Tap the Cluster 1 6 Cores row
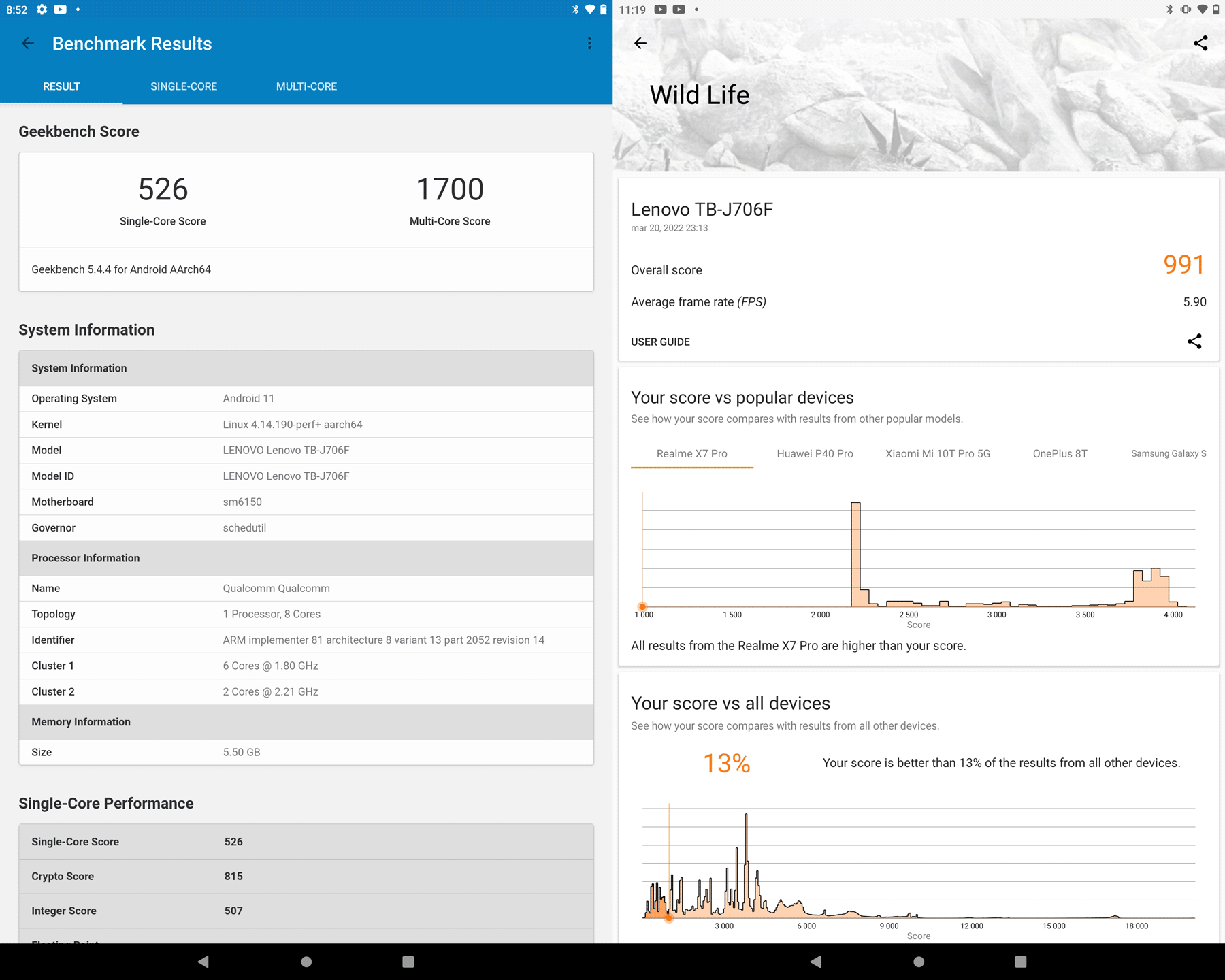This screenshot has width=1225, height=980. click(x=306, y=666)
